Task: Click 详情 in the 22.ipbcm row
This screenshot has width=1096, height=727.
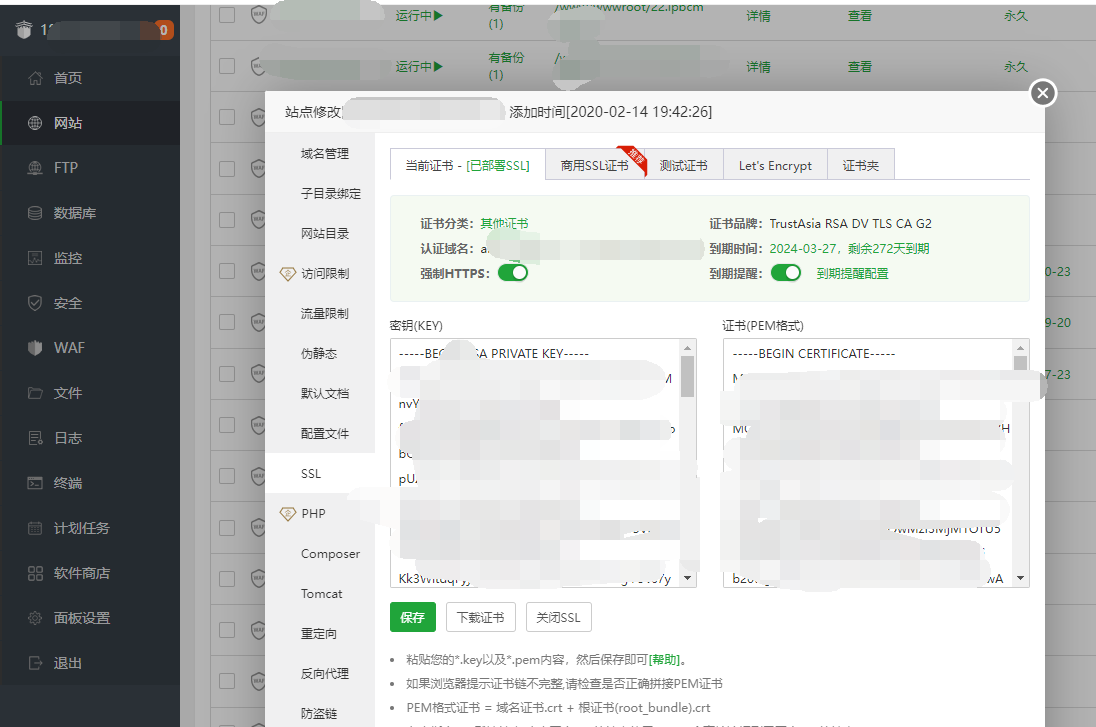Action: 758,15
